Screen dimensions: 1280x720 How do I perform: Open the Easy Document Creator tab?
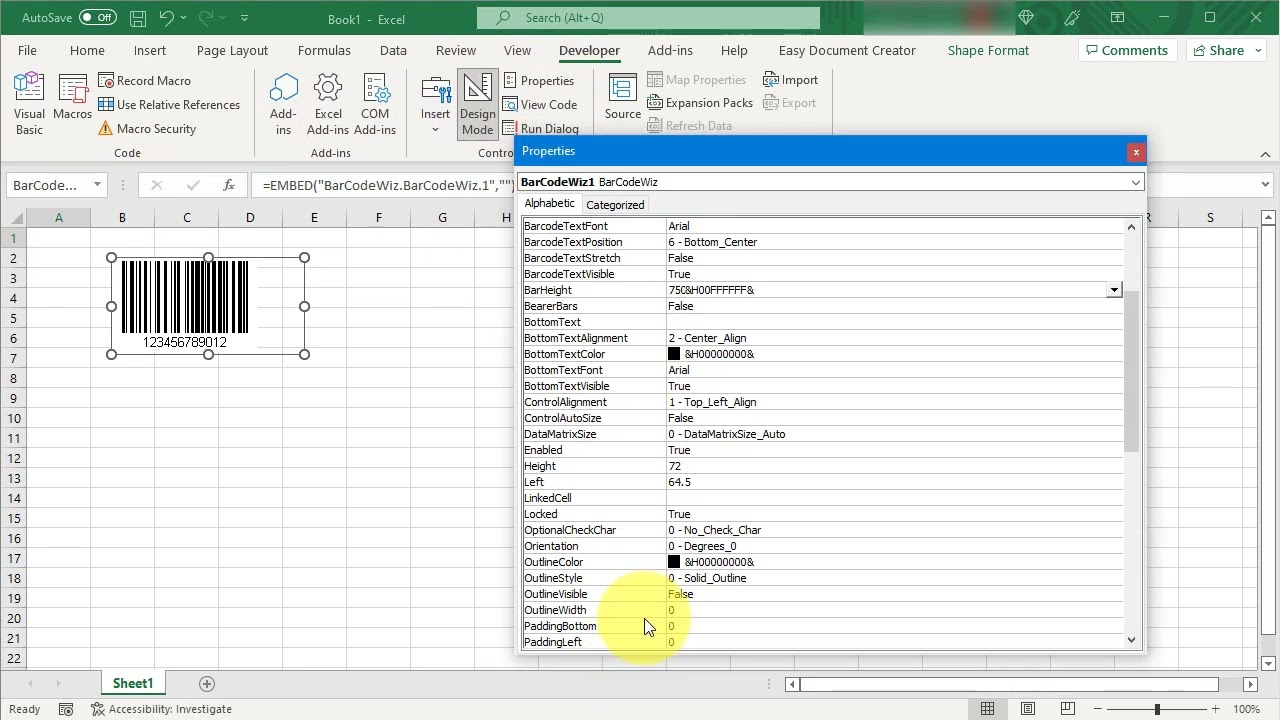coord(847,50)
